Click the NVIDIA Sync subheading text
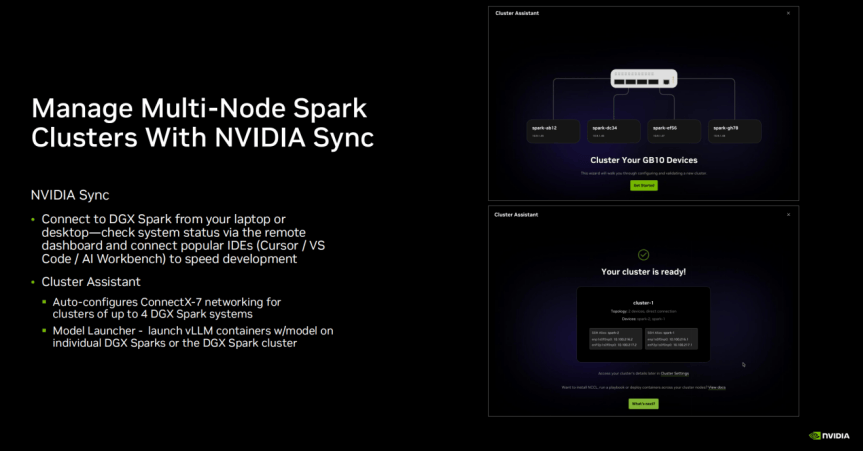This screenshot has height=451, width=864. click(x=70, y=195)
